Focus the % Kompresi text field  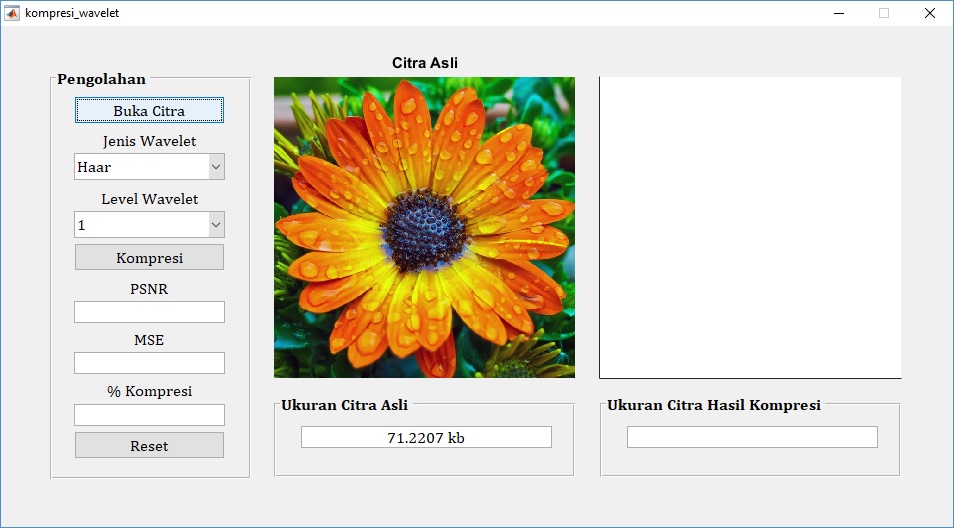[149, 415]
